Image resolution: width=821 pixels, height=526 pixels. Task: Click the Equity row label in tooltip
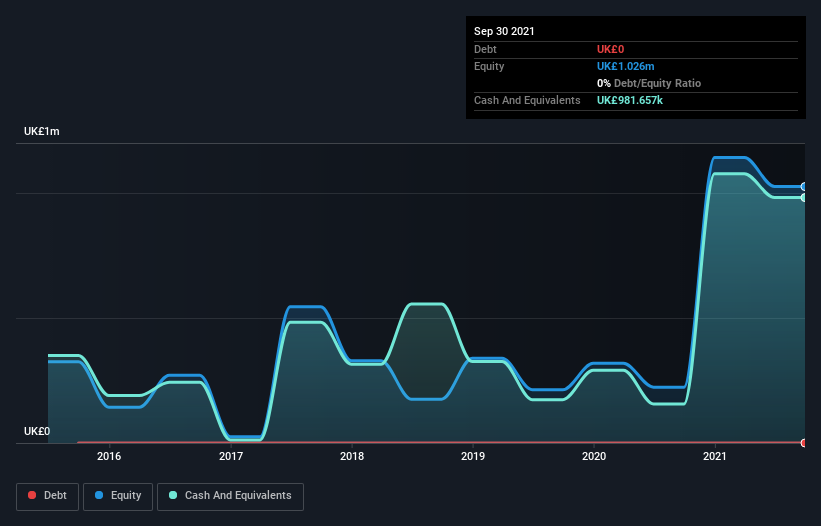point(489,66)
